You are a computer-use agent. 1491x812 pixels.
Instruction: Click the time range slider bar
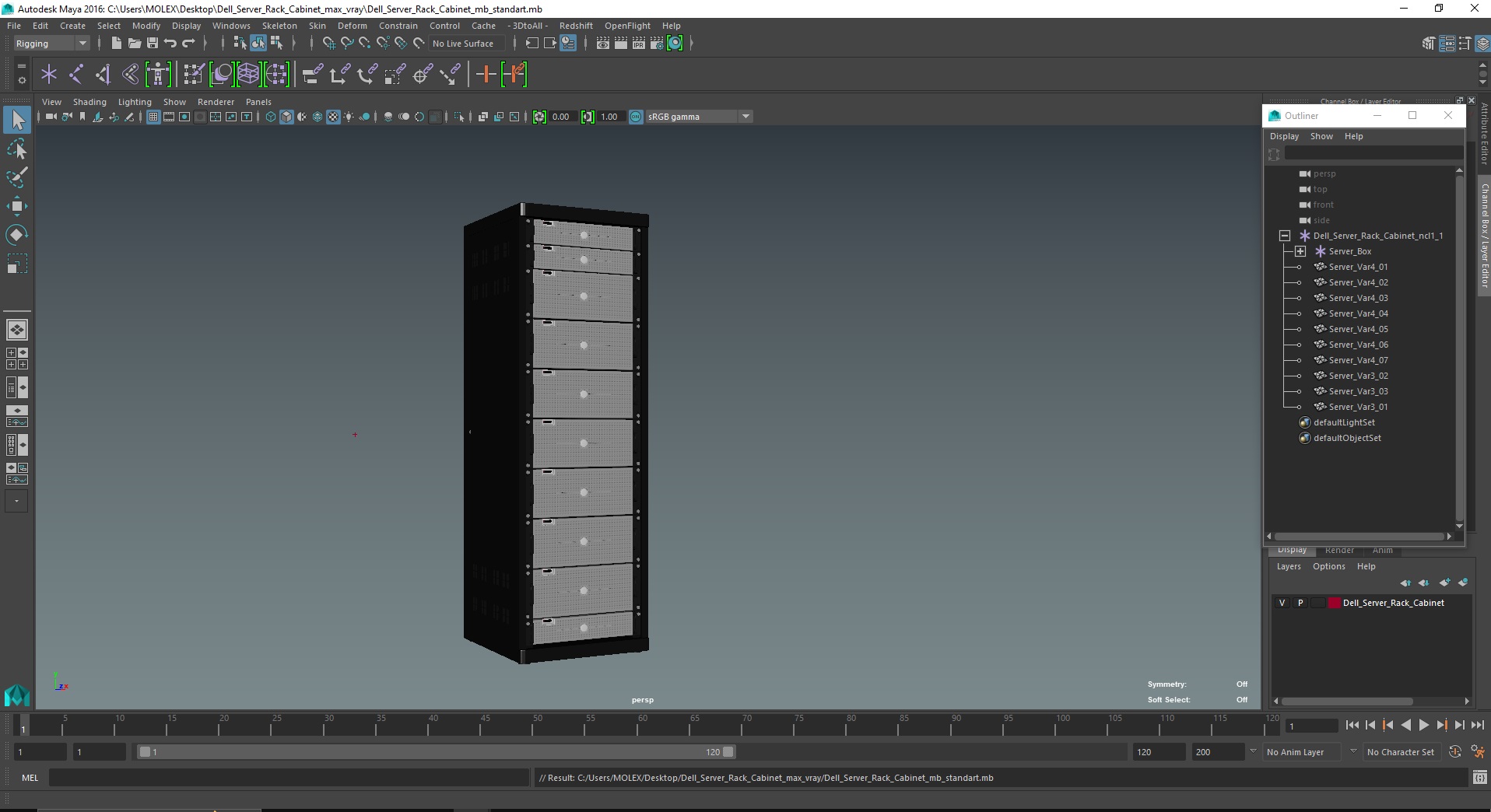click(436, 752)
